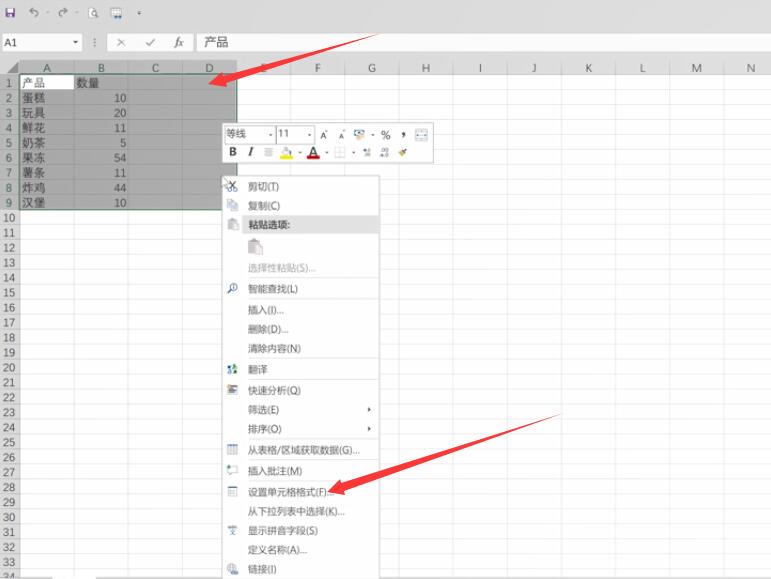Apply borders to the selected cells
771x579 pixels.
pyautogui.click(x=340, y=152)
